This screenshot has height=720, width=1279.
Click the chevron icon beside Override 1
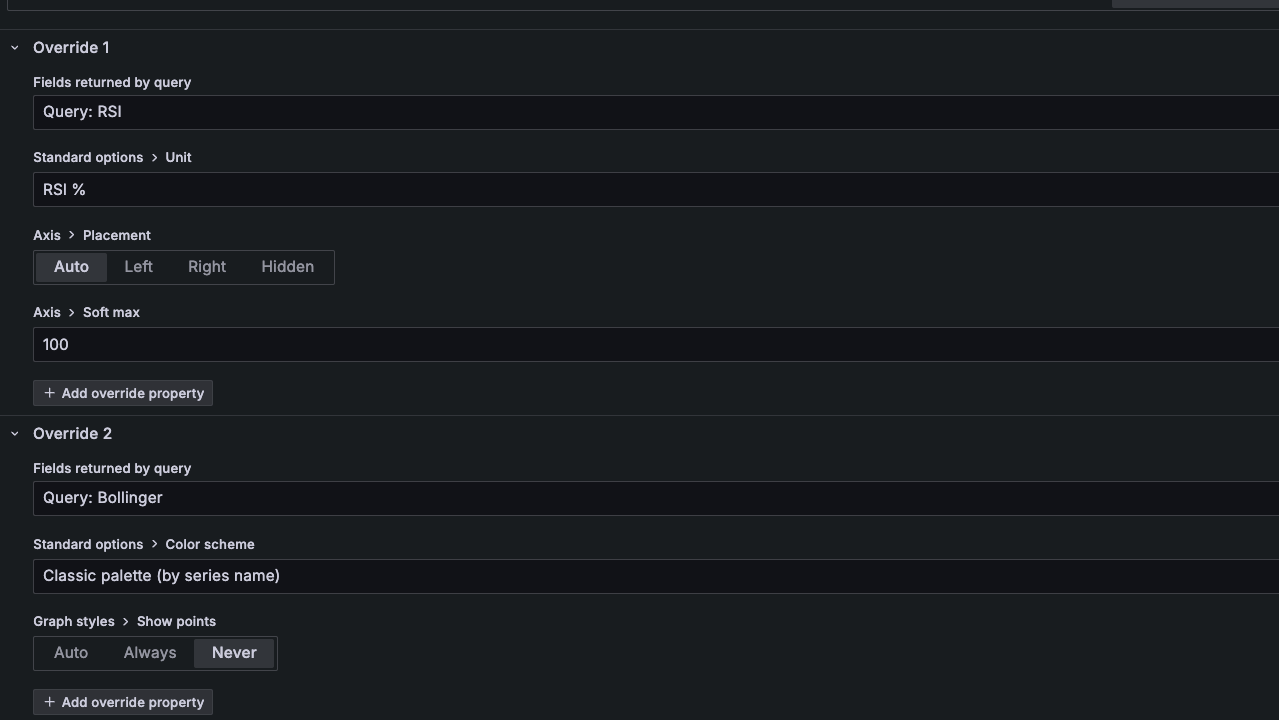pyautogui.click(x=14, y=47)
